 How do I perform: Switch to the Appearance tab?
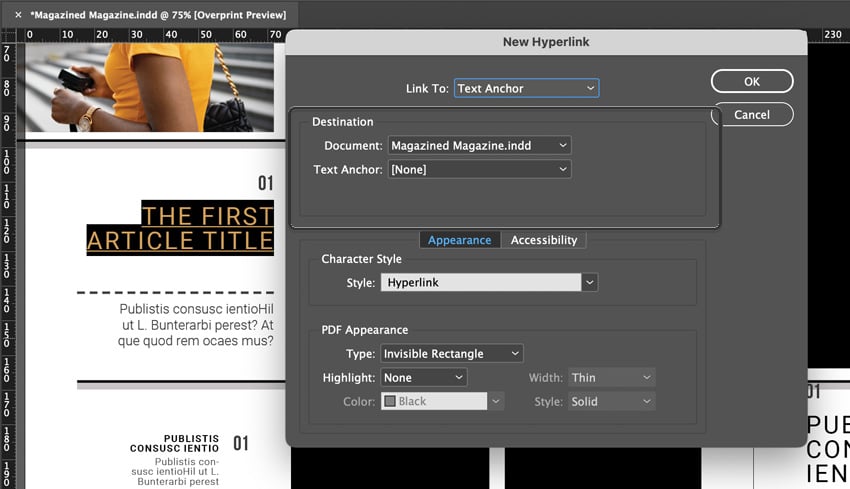coord(459,240)
